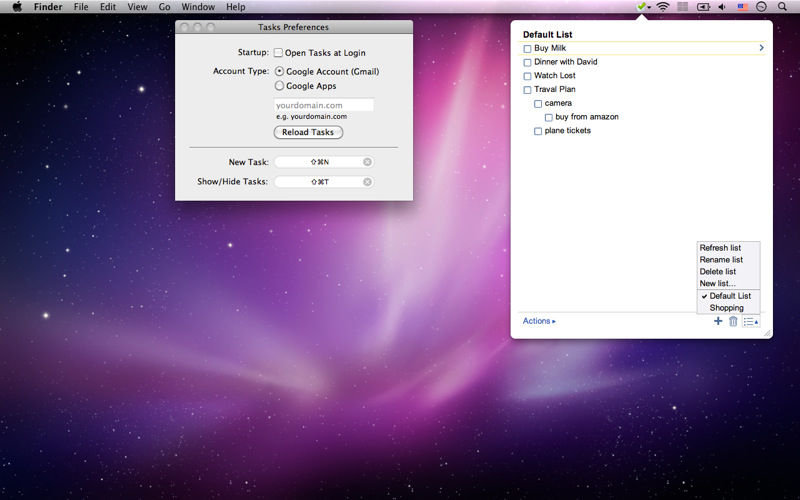This screenshot has width=800, height=500.
Task: Expand the Actions menu
Action: [x=539, y=321]
